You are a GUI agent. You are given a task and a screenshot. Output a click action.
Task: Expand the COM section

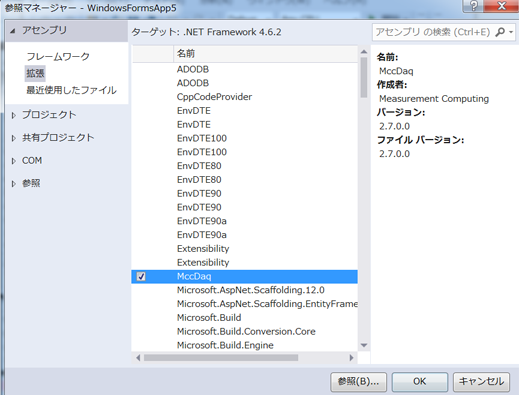tap(13, 161)
